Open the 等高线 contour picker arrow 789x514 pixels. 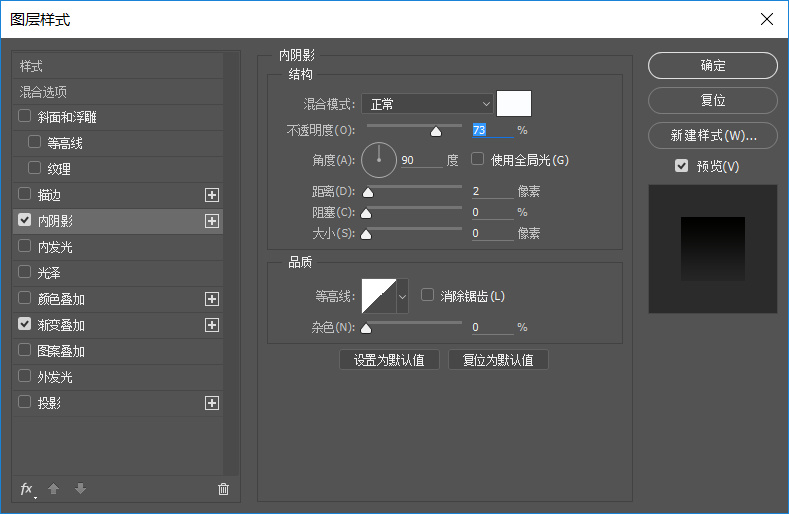click(x=403, y=296)
